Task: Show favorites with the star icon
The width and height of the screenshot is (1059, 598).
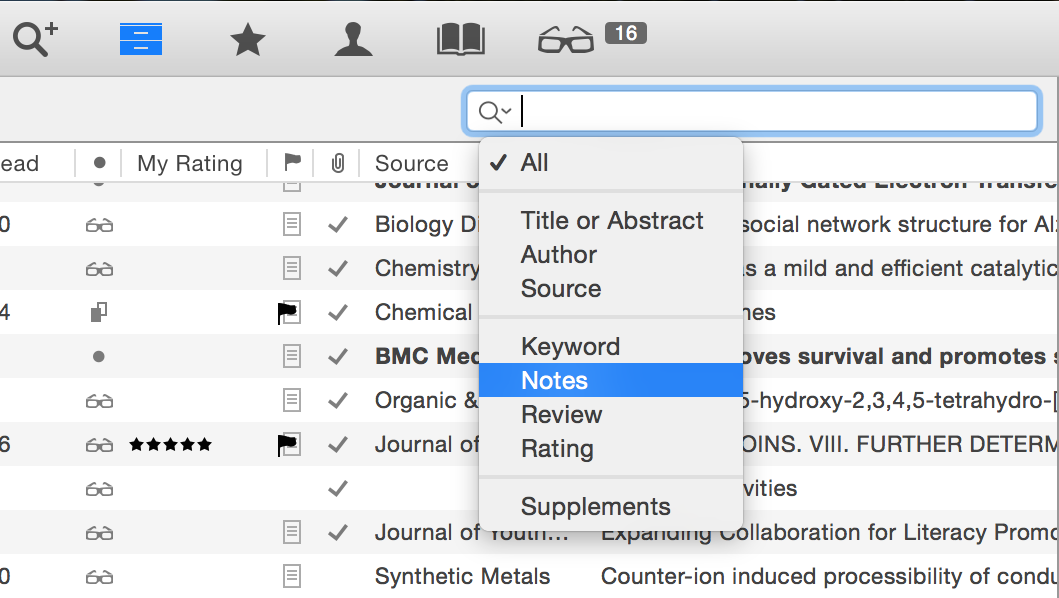Action: coord(247,39)
